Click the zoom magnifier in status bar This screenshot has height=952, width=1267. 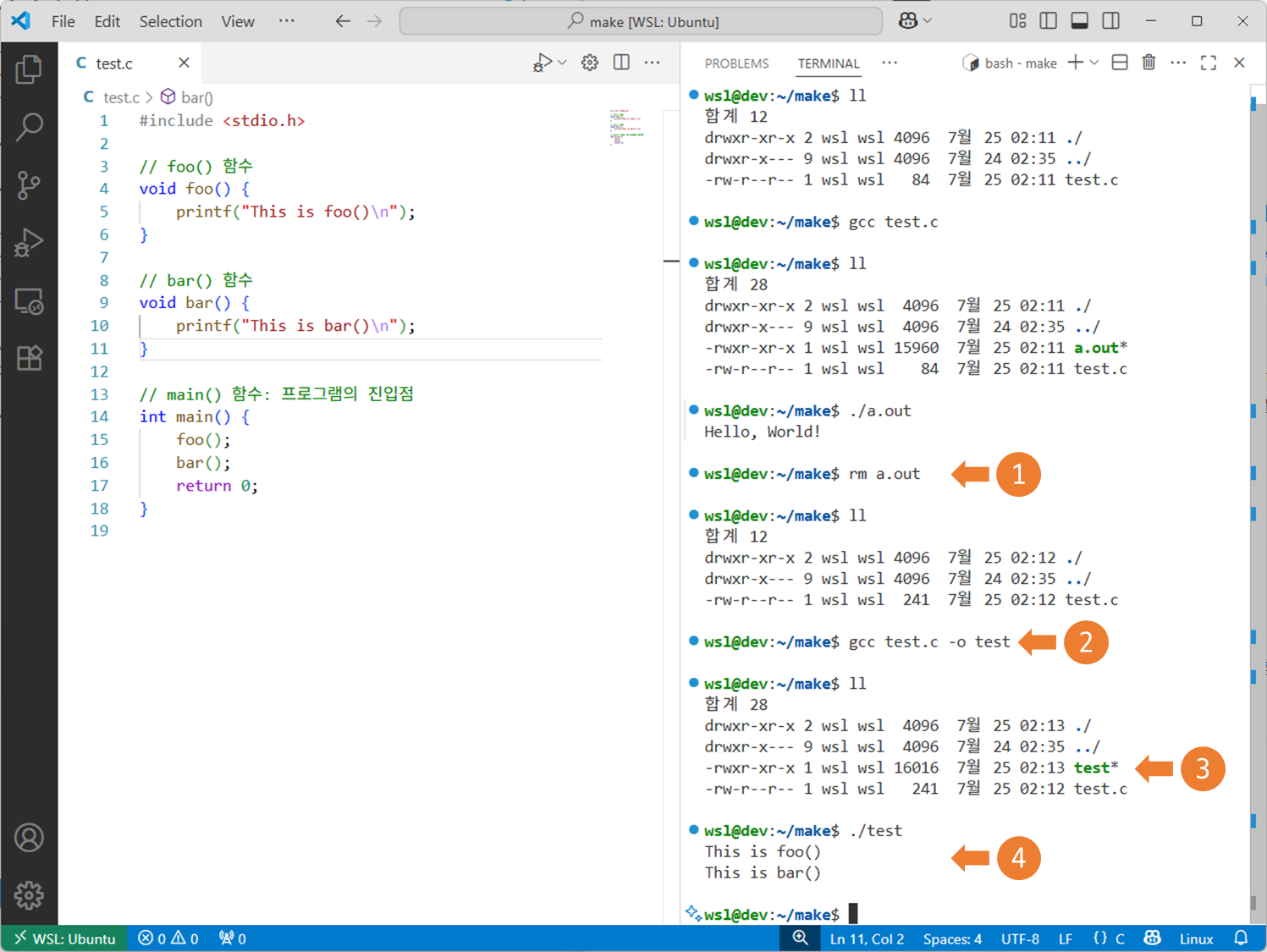tap(800, 938)
